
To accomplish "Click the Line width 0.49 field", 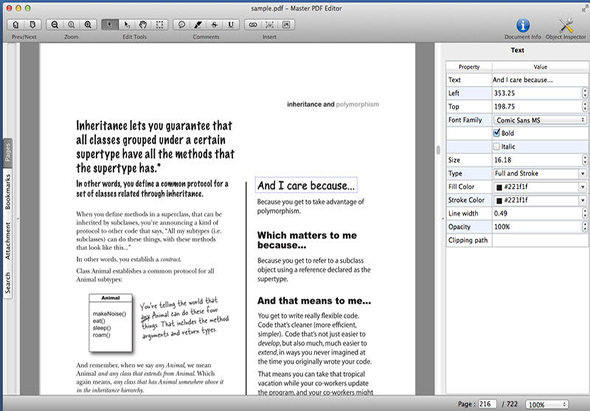I will click(x=537, y=213).
